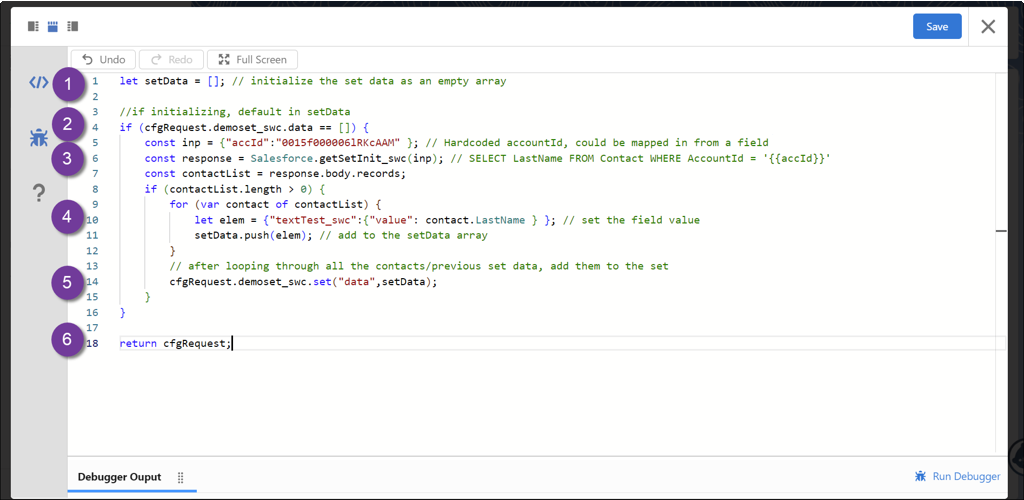1024x500 pixels.
Task: Click the 'after looping through all the contacts' comment
Action: 419,266
